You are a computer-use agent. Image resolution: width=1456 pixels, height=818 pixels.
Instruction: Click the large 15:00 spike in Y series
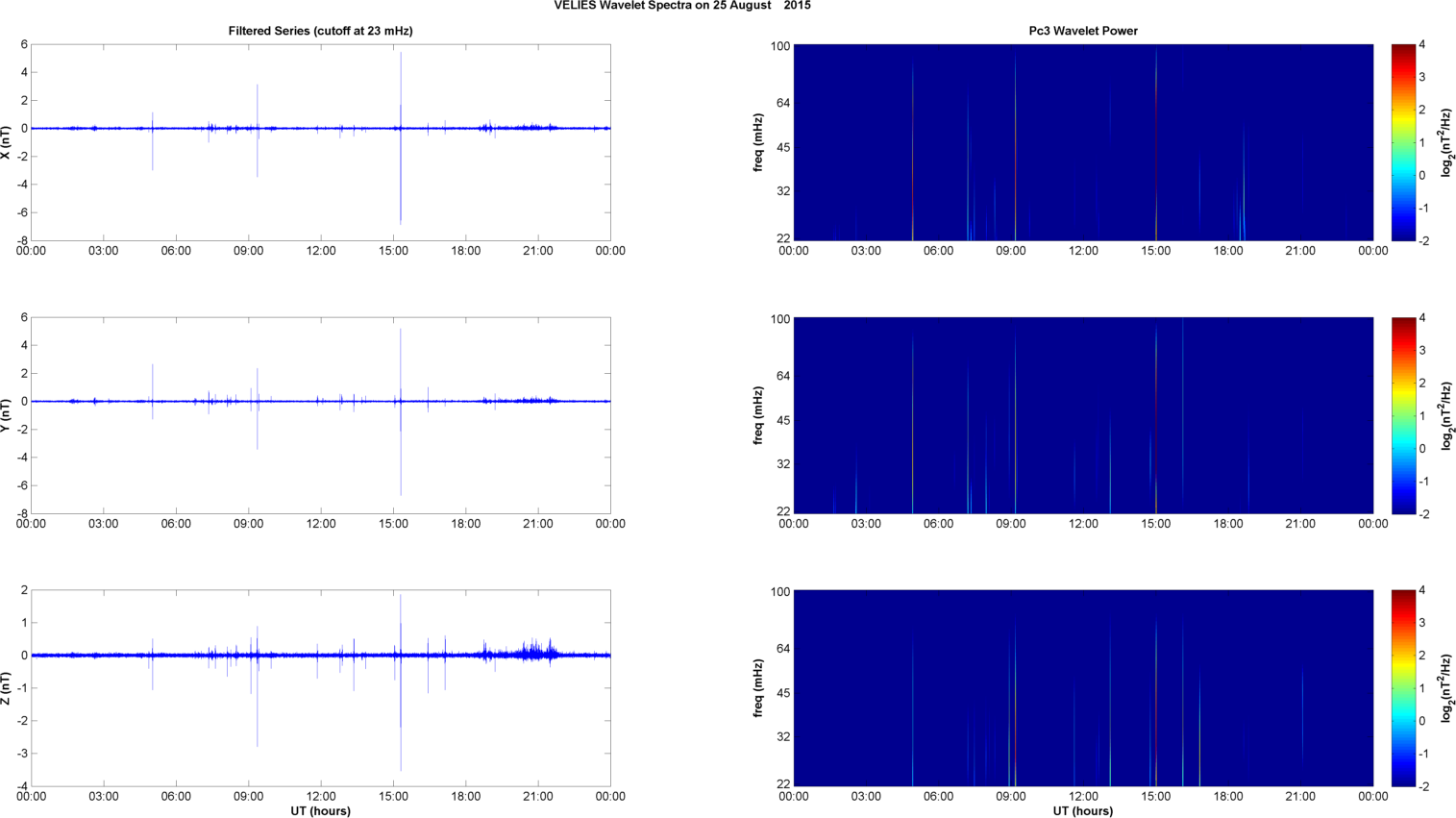401,411
